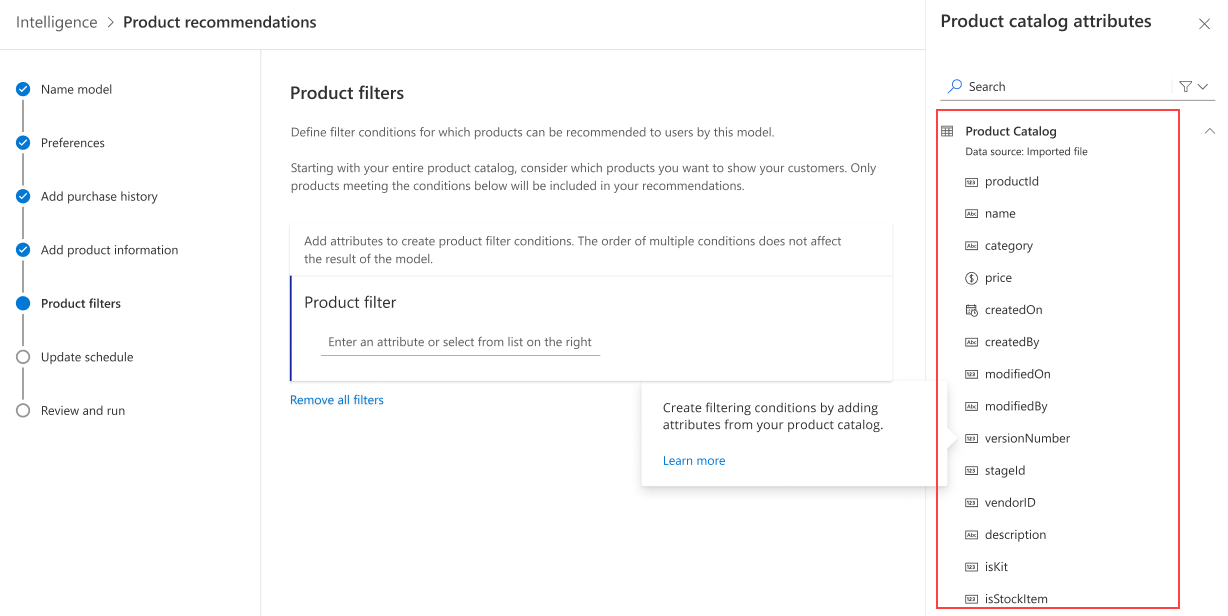
Task: Click the Abc text icon next to name
Action: point(971,213)
